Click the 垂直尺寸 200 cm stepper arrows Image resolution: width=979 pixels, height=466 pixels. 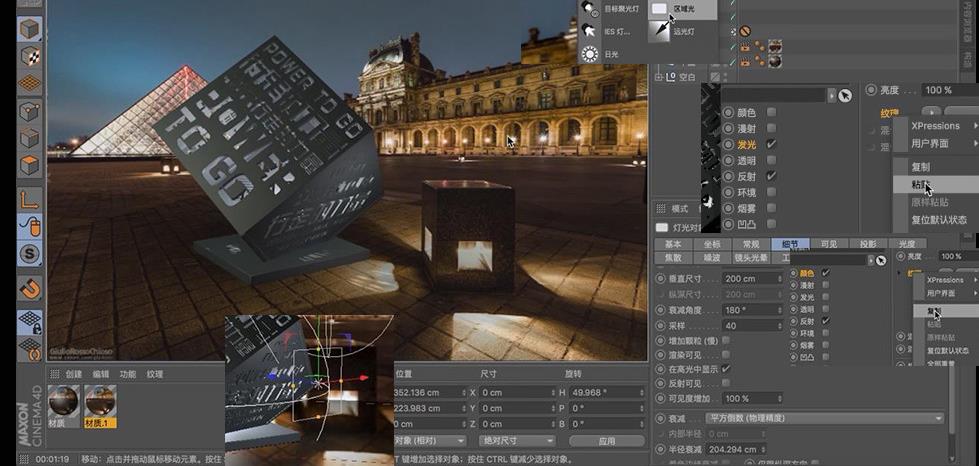pos(779,278)
